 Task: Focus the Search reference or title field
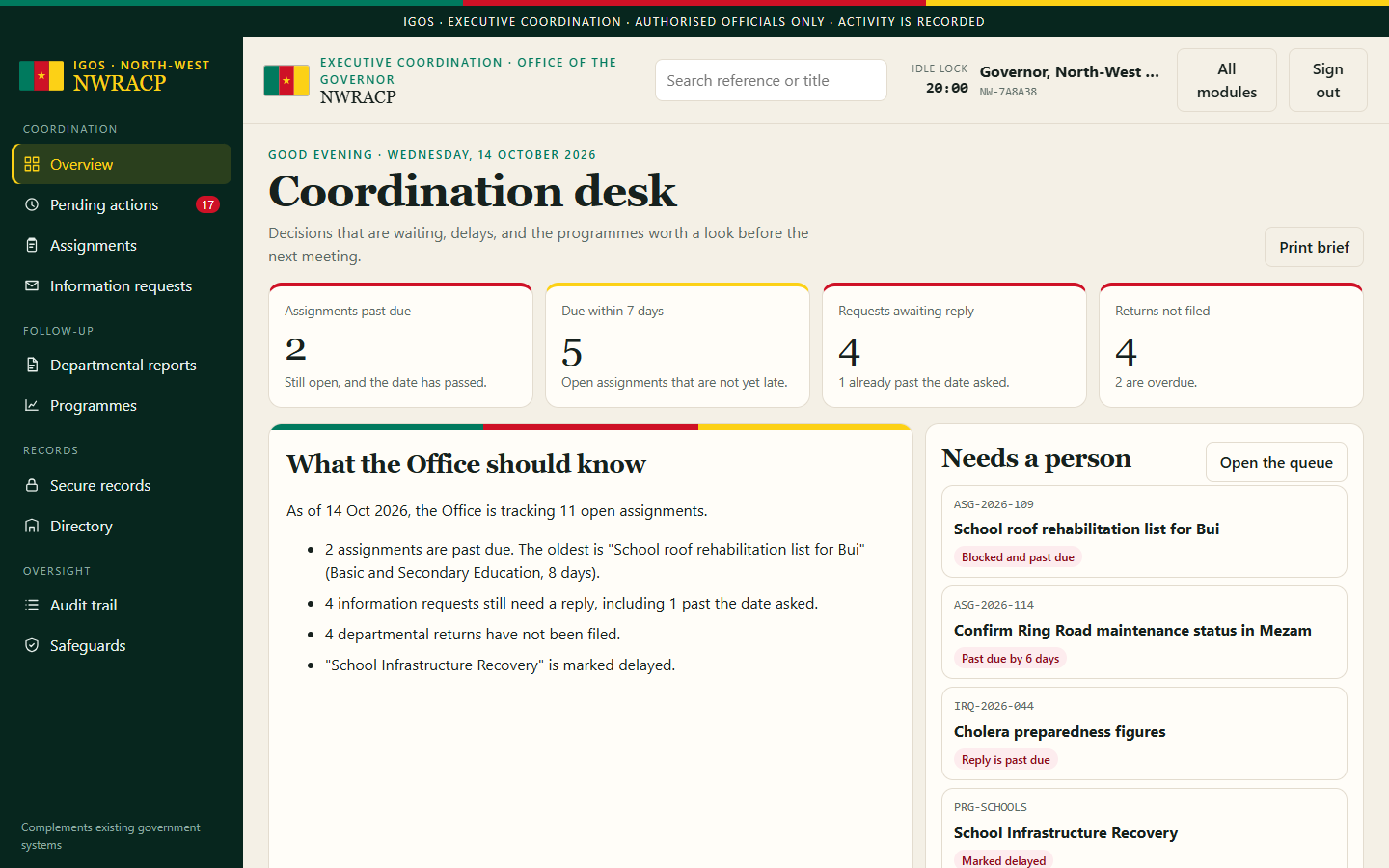[771, 80]
